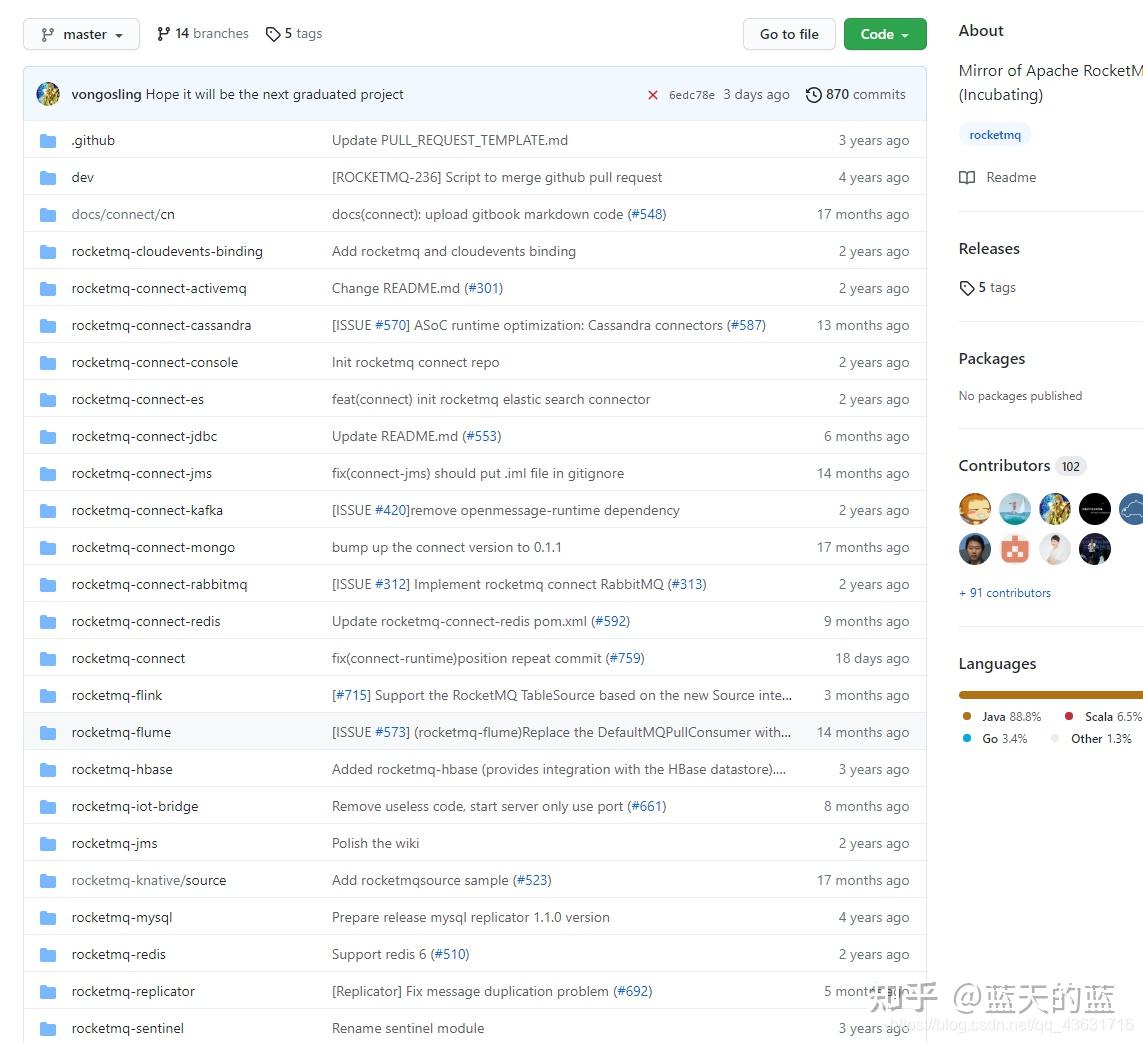The width and height of the screenshot is (1143, 1043).
Task: Click the rocketmq topic label in About
Action: pos(994,134)
